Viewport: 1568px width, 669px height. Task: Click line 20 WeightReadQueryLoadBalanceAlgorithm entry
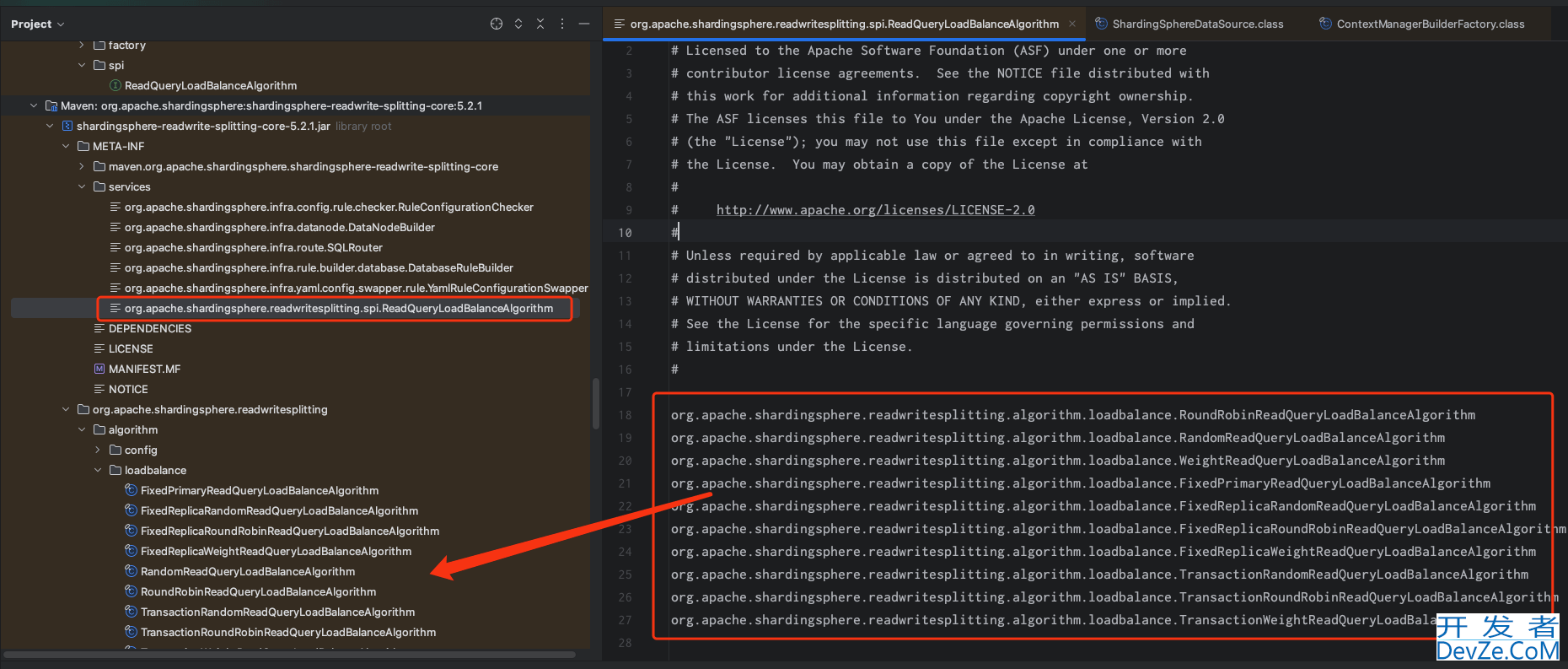pos(1058,461)
